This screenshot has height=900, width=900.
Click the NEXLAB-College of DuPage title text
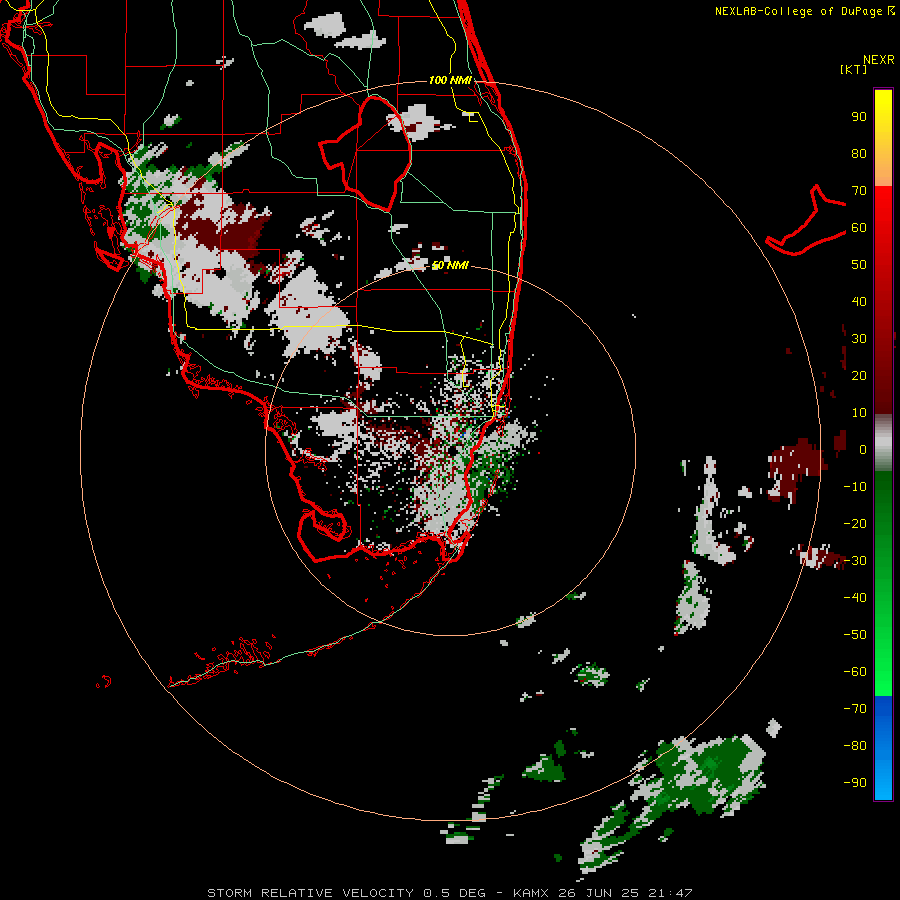pos(798,11)
